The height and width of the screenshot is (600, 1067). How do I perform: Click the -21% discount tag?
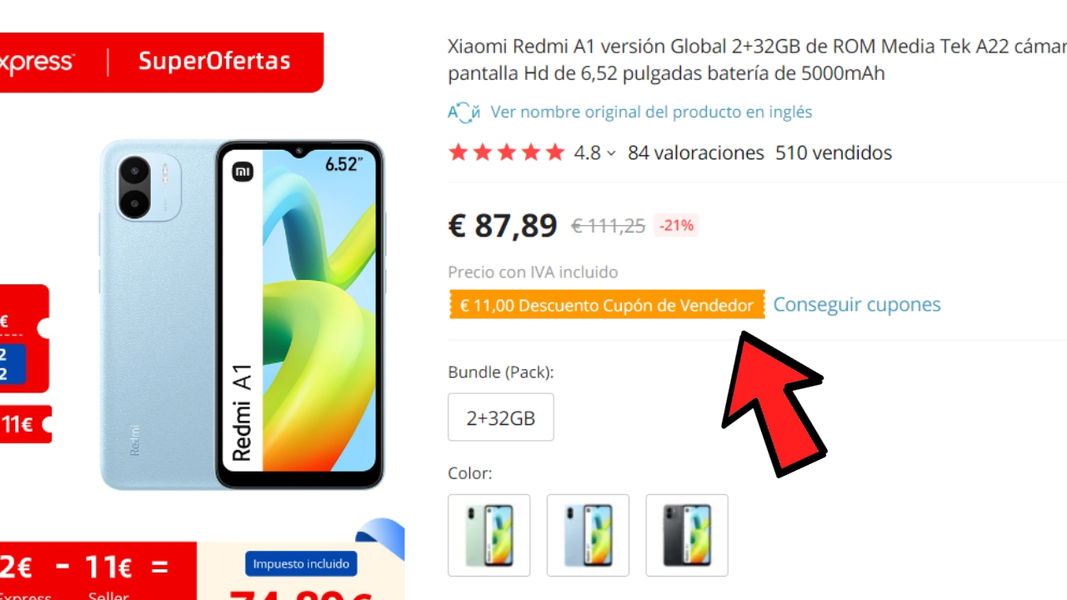[676, 225]
